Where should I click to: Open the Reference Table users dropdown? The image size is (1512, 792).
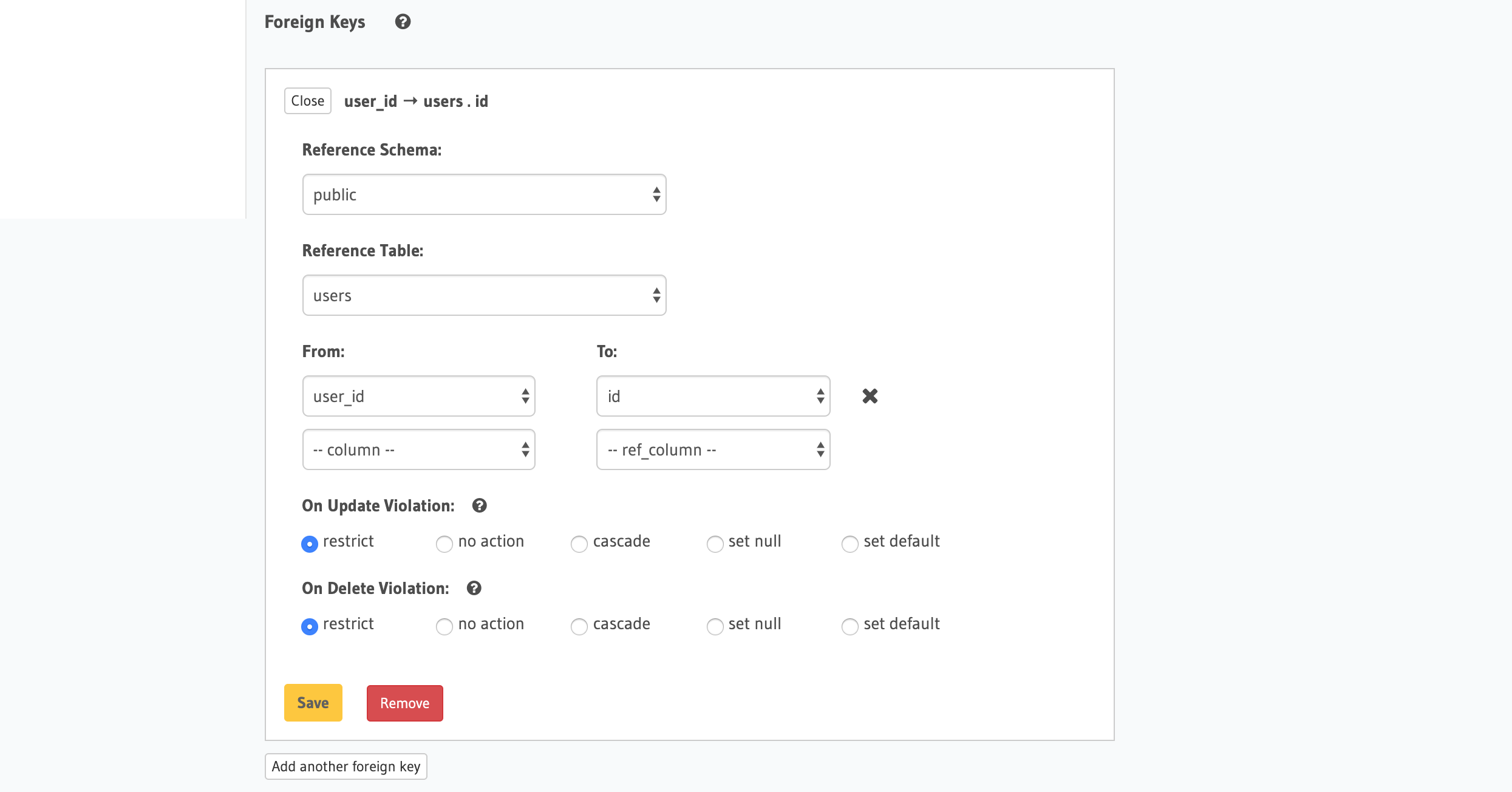[484, 295]
